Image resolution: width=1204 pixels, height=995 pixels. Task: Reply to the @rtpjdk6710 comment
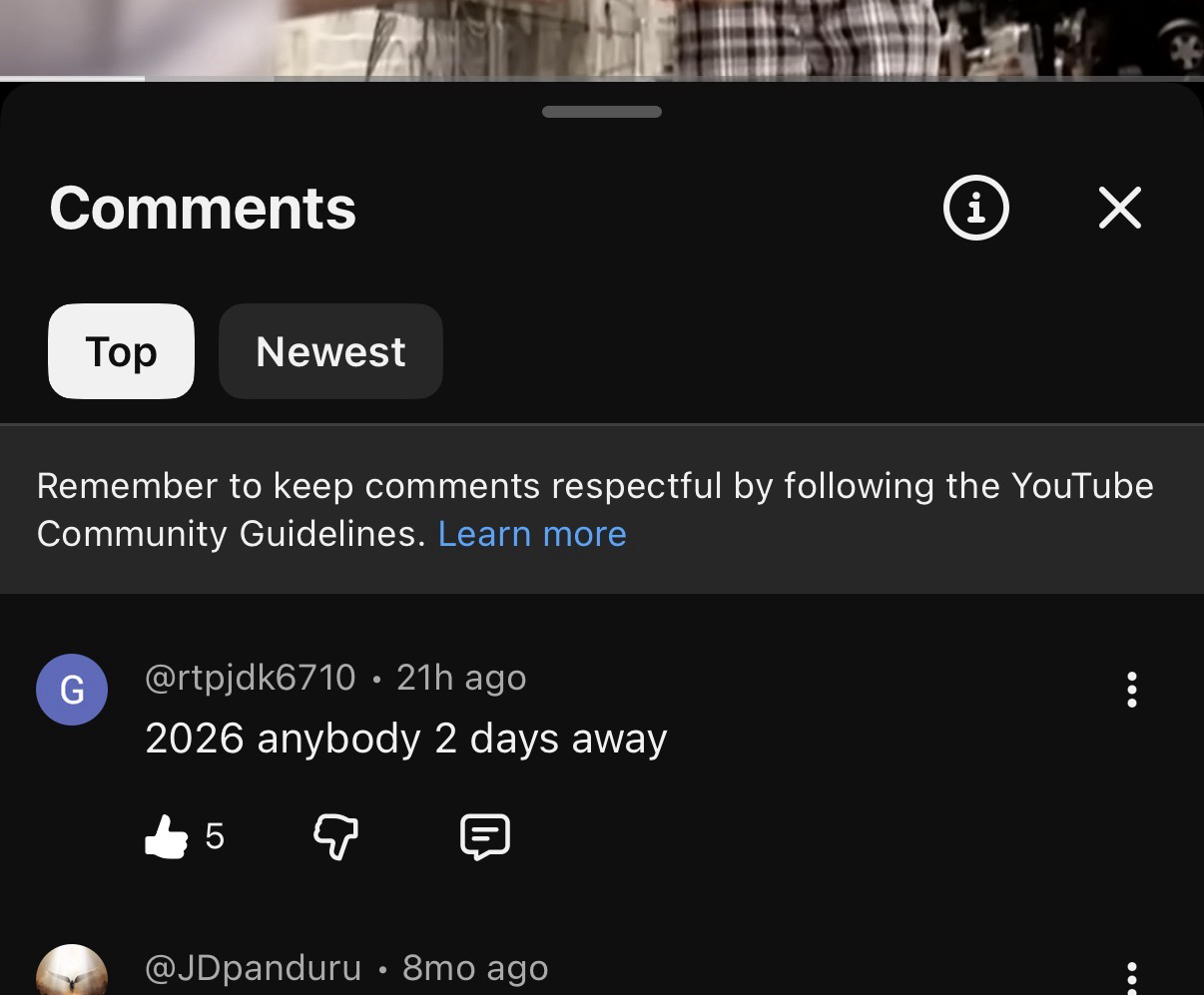tap(485, 836)
